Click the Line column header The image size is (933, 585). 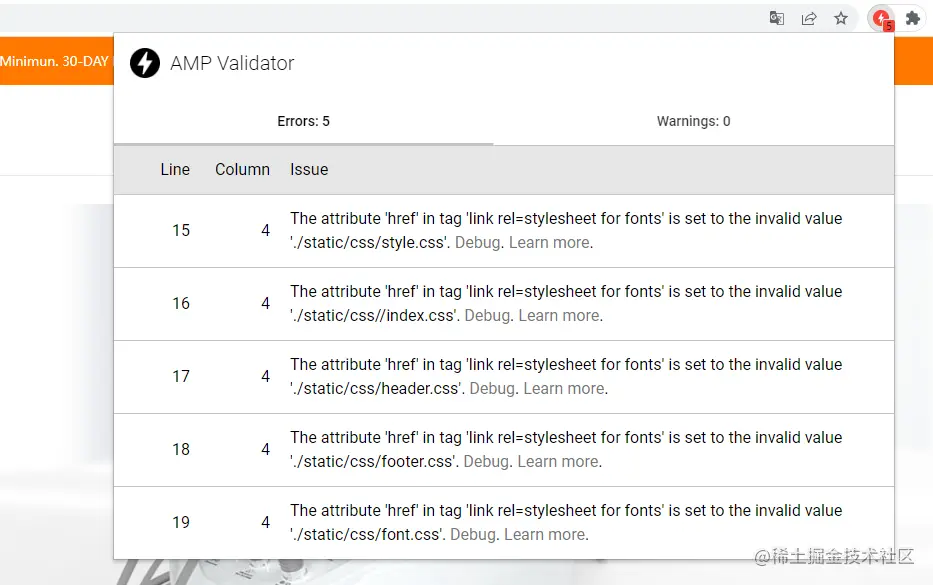pos(175,170)
